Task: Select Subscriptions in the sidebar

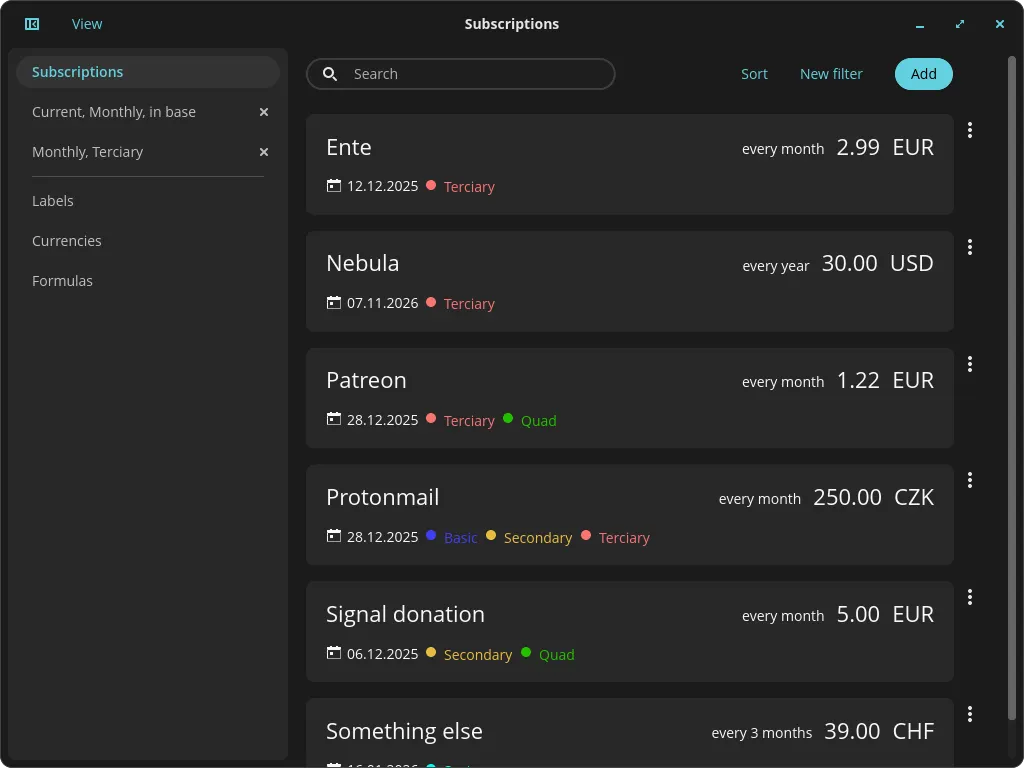Action: click(148, 72)
